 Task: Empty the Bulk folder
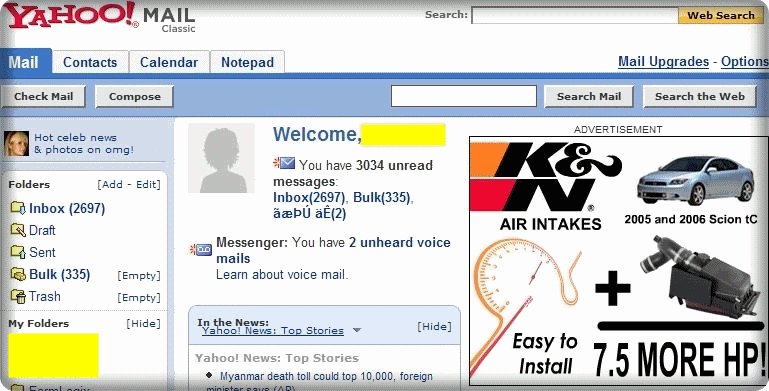[x=139, y=276]
